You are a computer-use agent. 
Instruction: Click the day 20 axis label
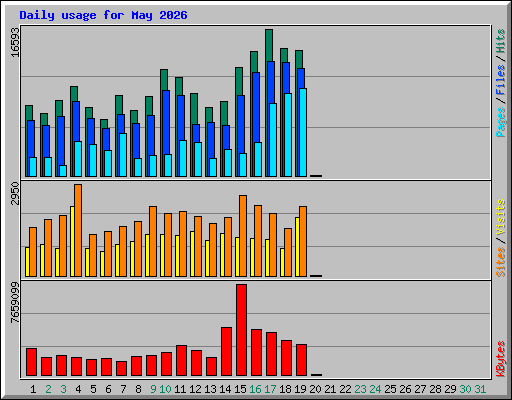315,389
